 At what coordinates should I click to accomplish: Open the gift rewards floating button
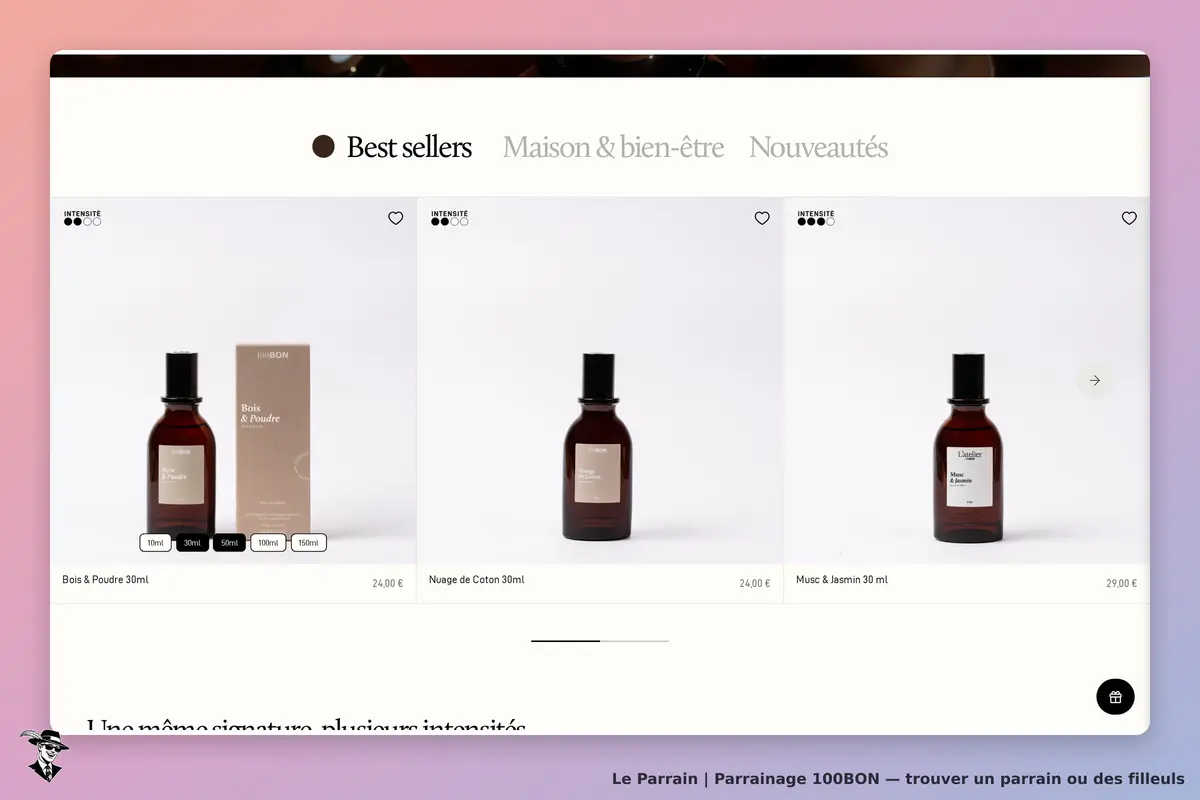point(1115,697)
